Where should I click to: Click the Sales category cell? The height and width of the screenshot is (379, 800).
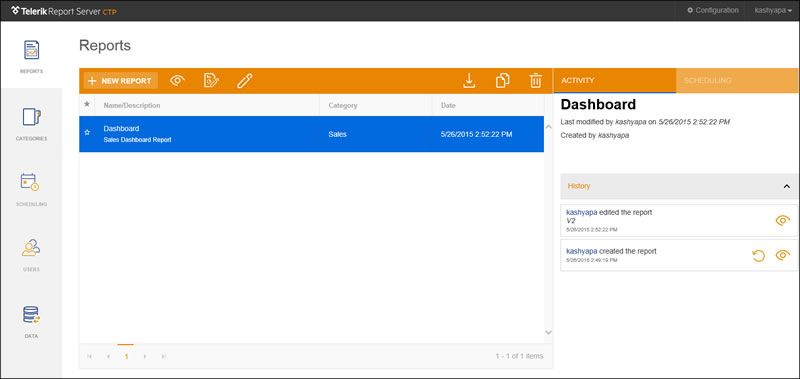(337, 135)
